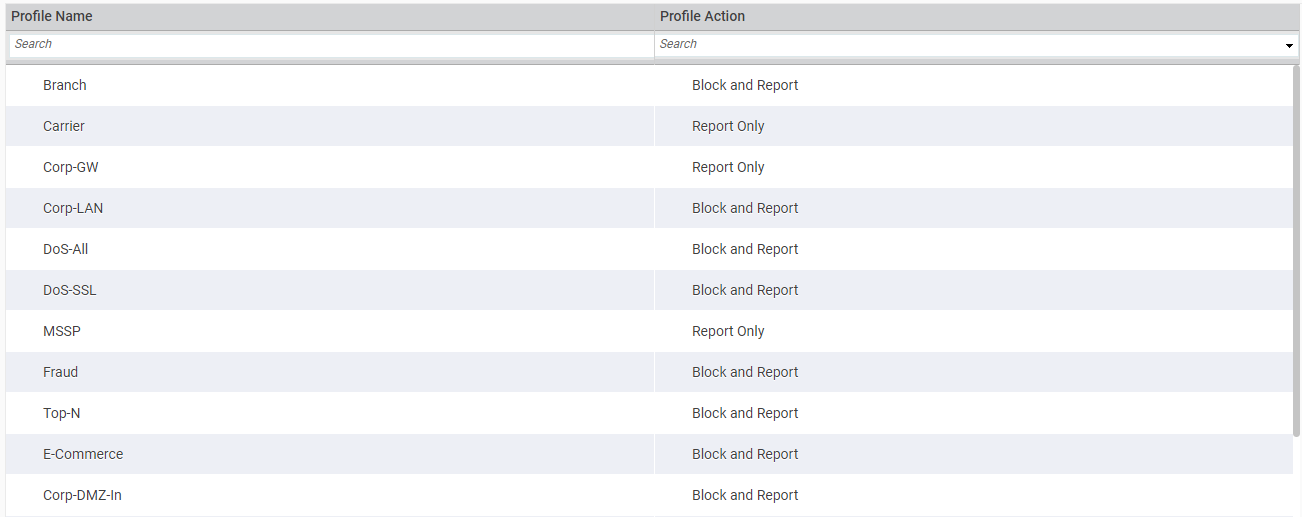Image resolution: width=1302 pixels, height=517 pixels.
Task: Click the Profile Action column header
Action: (x=702, y=16)
